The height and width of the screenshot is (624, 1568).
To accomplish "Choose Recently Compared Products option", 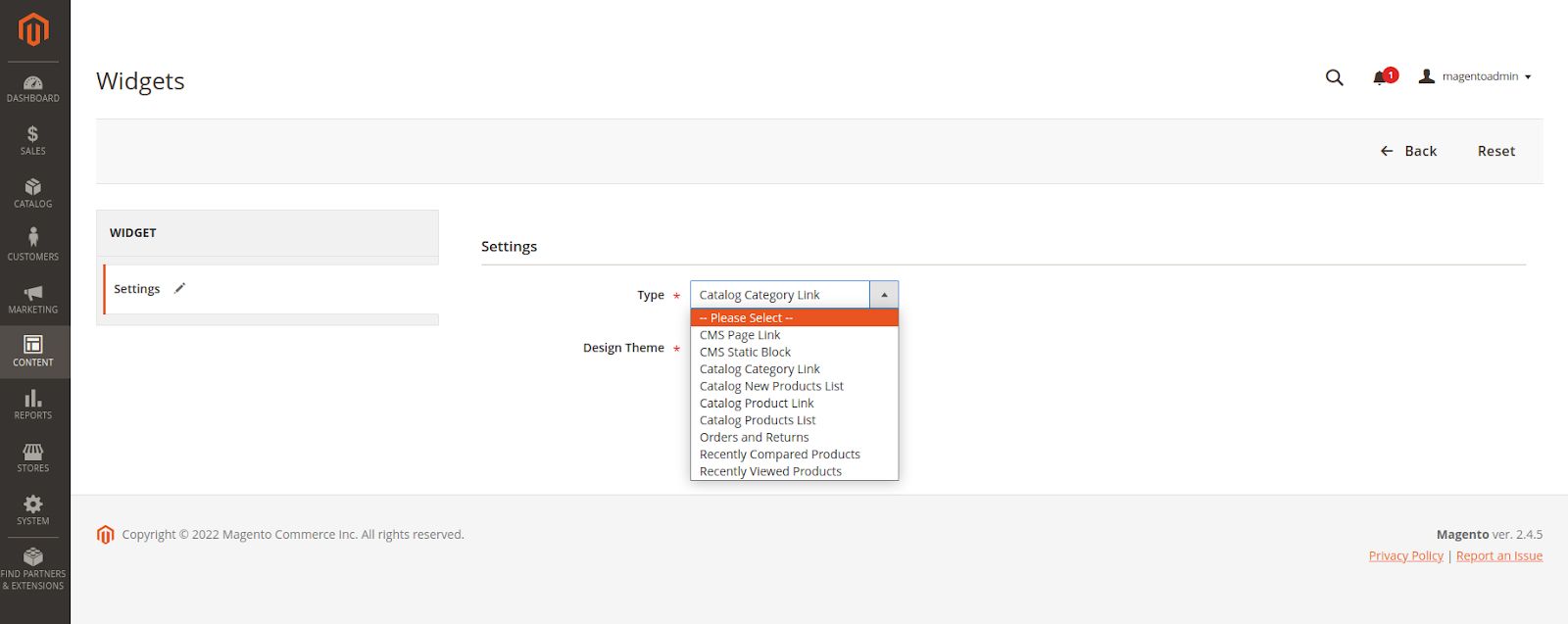I will [794, 455].
